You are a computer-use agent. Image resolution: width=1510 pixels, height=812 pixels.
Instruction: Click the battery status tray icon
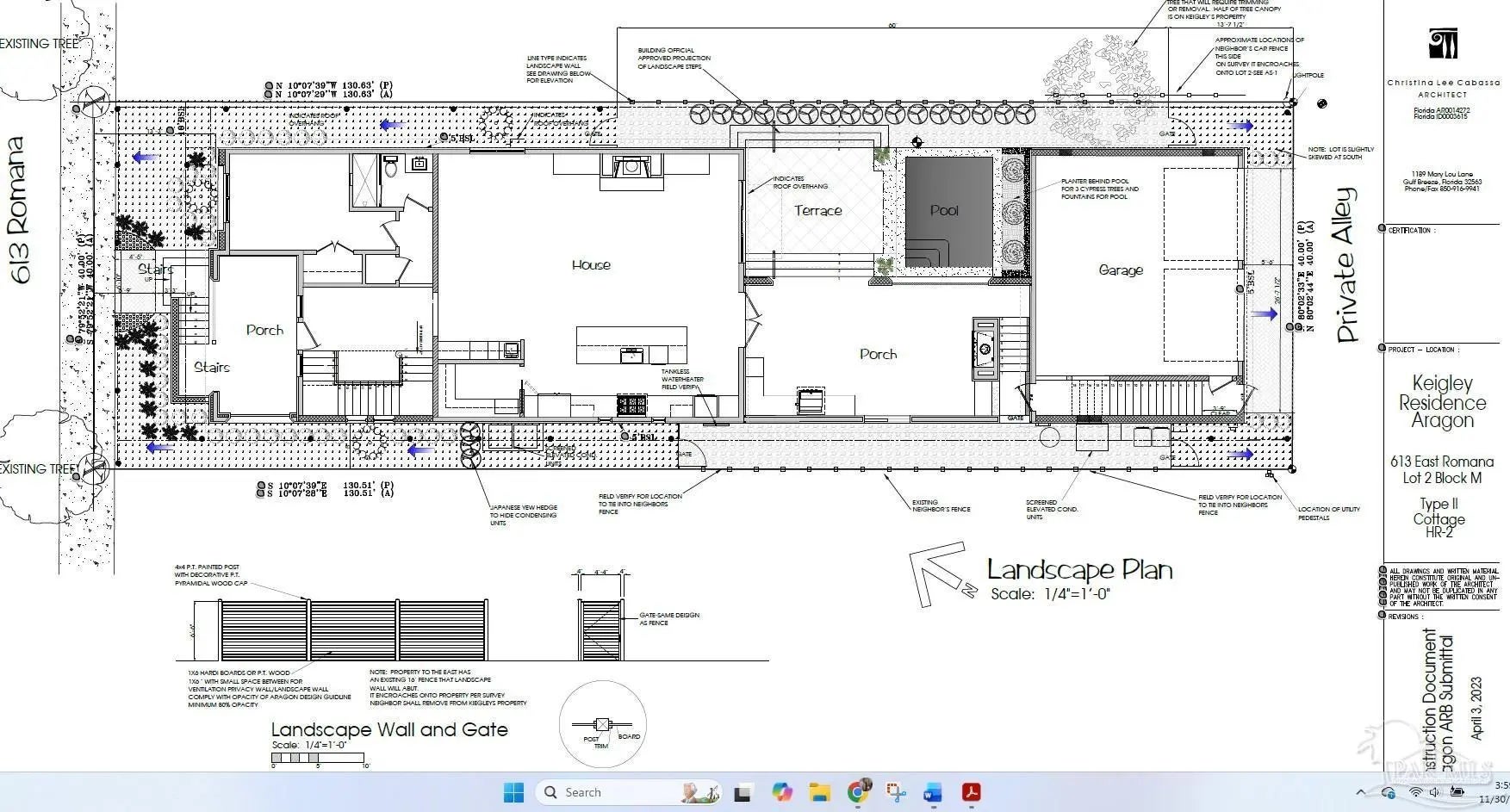[1457, 792]
